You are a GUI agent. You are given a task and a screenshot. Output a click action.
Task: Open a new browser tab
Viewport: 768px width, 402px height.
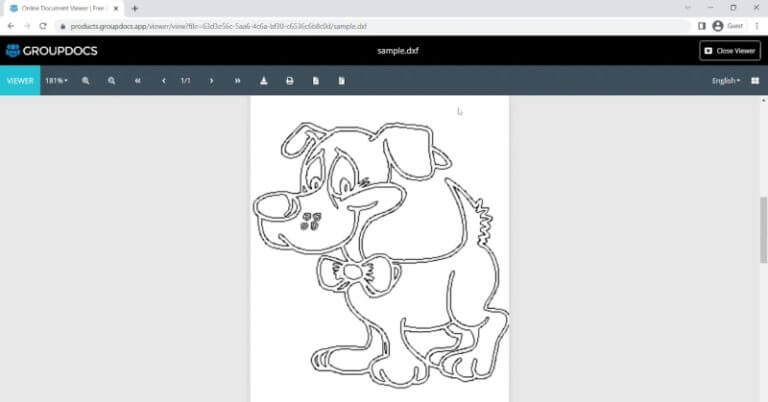click(135, 8)
